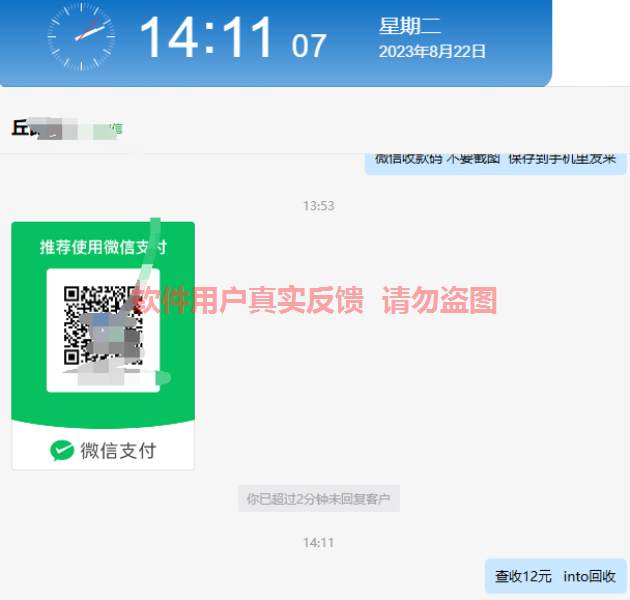Screen dimensions: 630x600
Task: Select the message 查收12元 into回收
Action: point(556,576)
